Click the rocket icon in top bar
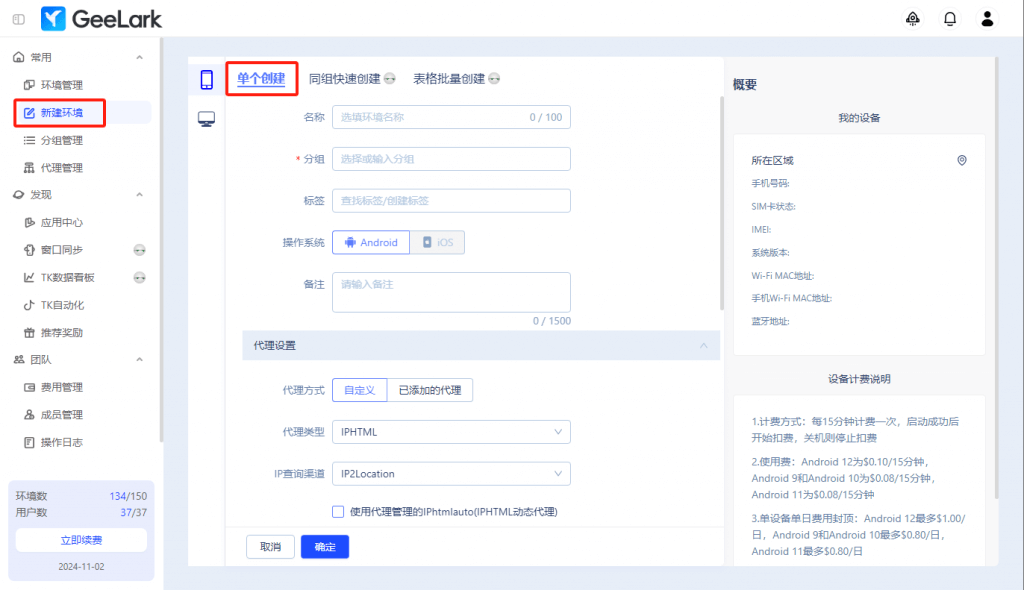1024x590 pixels. tap(912, 19)
